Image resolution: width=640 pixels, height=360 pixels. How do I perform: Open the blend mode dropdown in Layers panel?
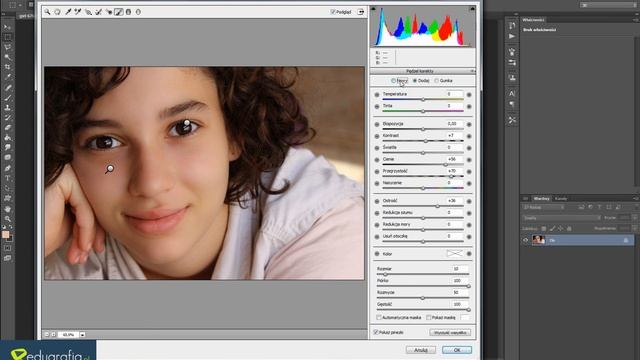(562, 218)
